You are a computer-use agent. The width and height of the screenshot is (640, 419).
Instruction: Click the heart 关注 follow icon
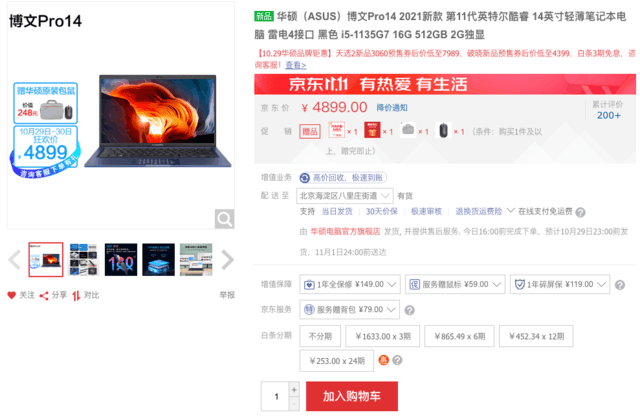pos(12,295)
